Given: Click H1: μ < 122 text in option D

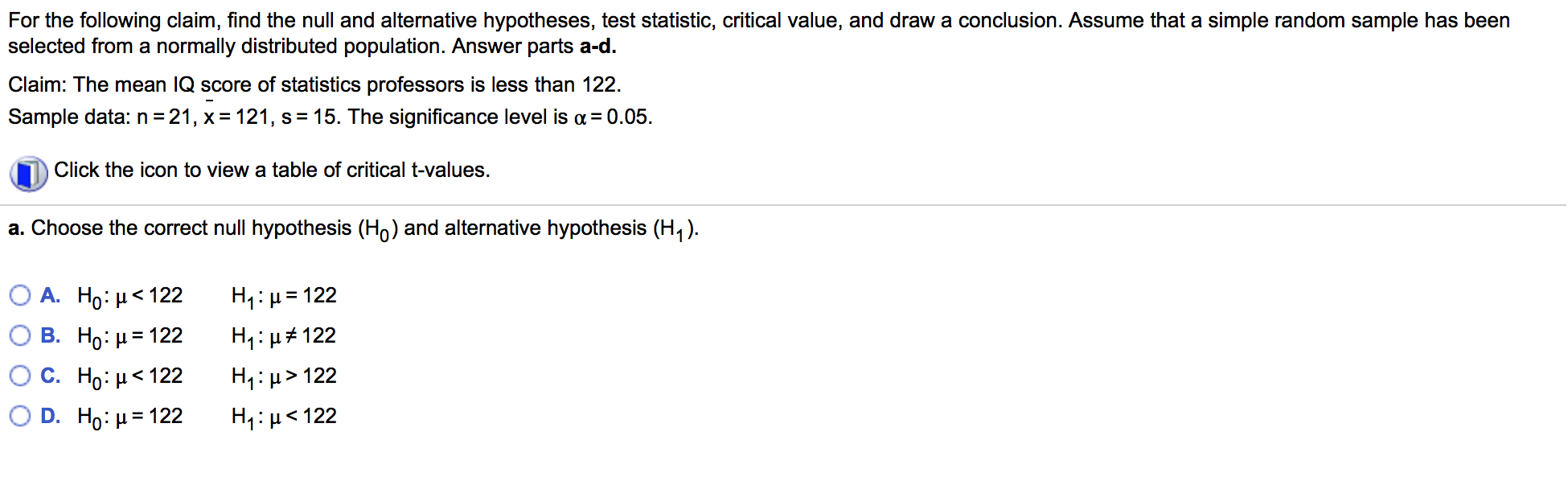Looking at the screenshot, I should tap(284, 417).
